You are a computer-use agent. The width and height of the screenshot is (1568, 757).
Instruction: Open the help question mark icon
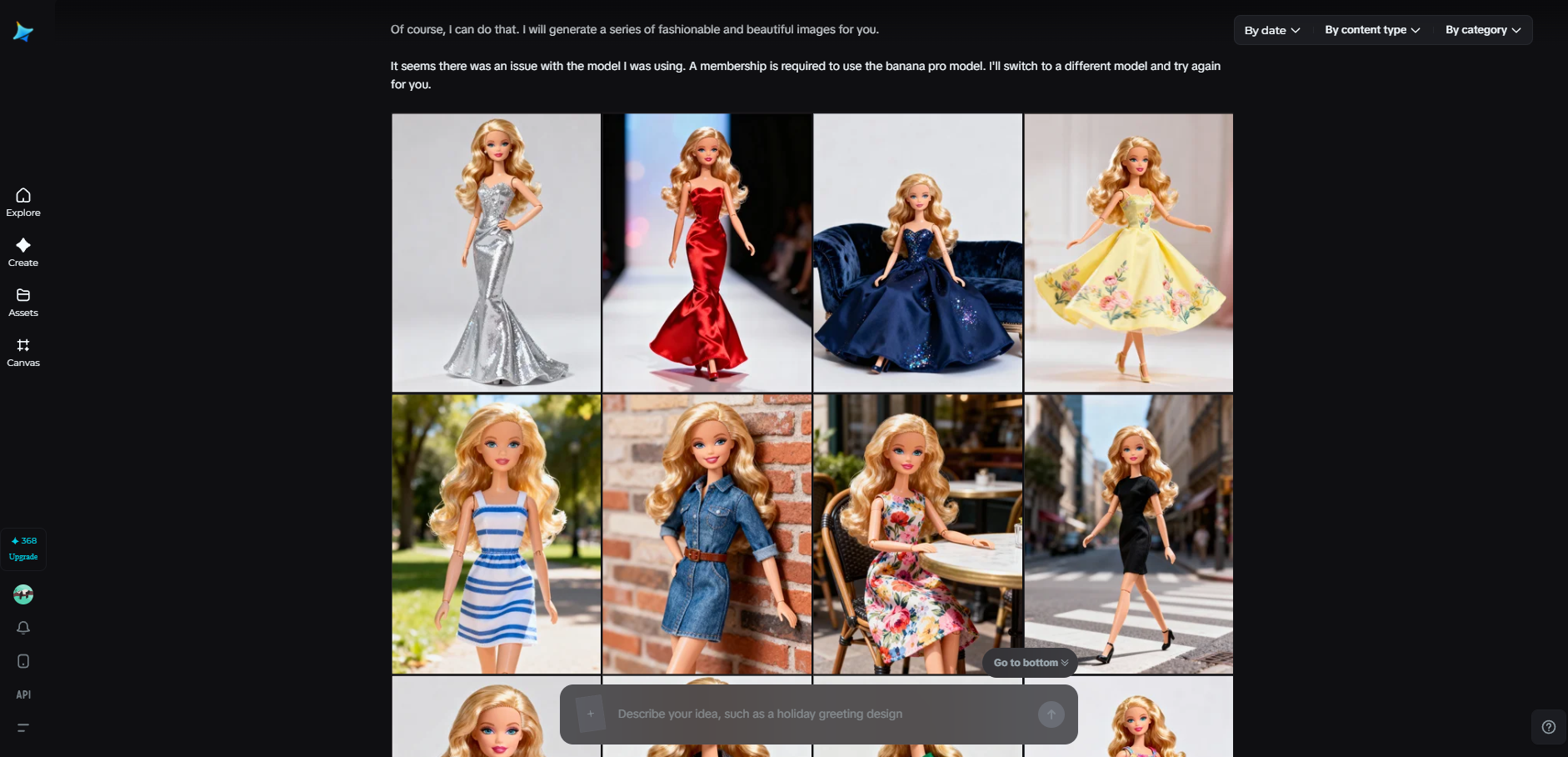1549,727
